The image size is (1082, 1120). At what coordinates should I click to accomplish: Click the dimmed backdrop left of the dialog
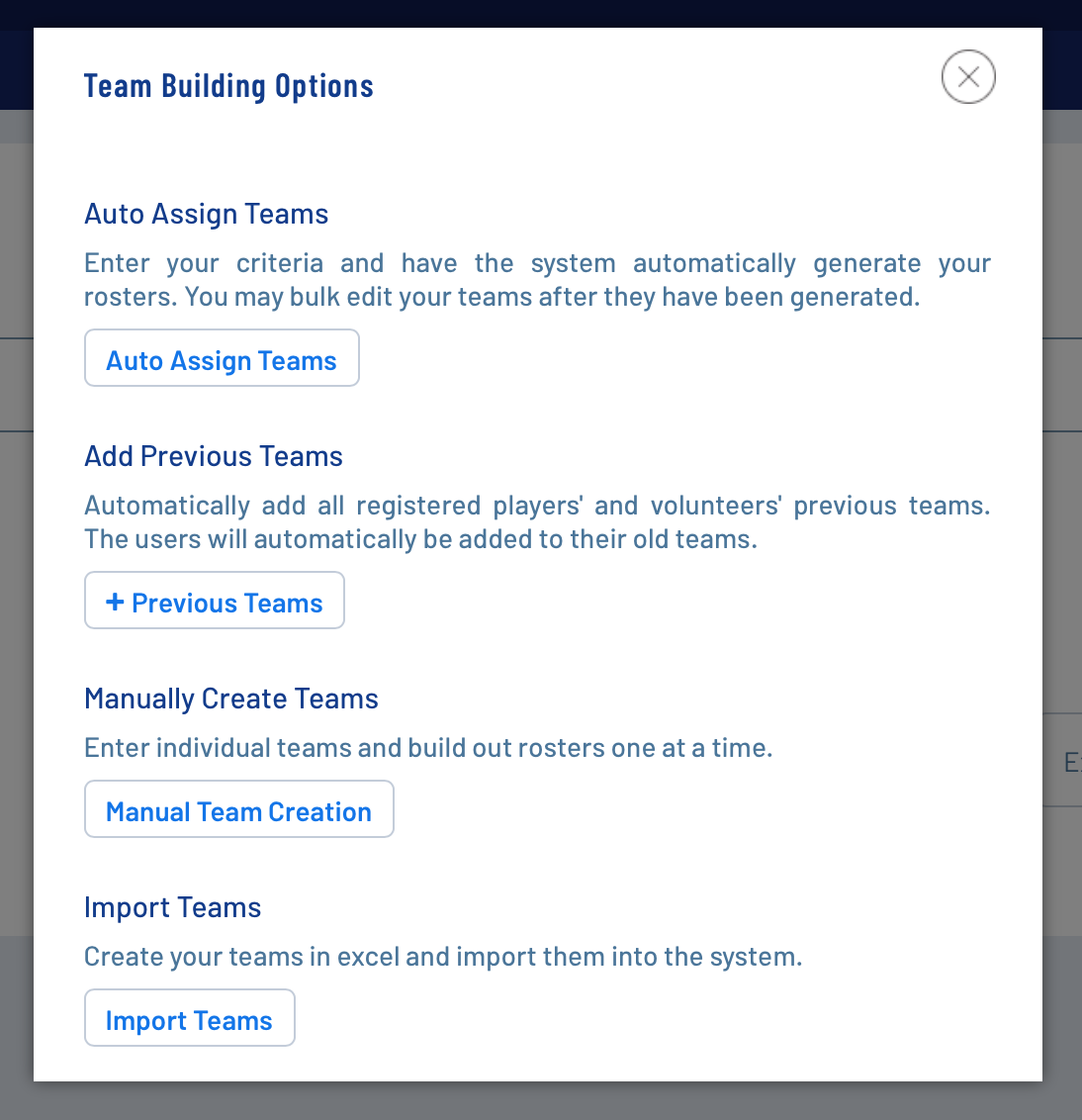(16, 594)
